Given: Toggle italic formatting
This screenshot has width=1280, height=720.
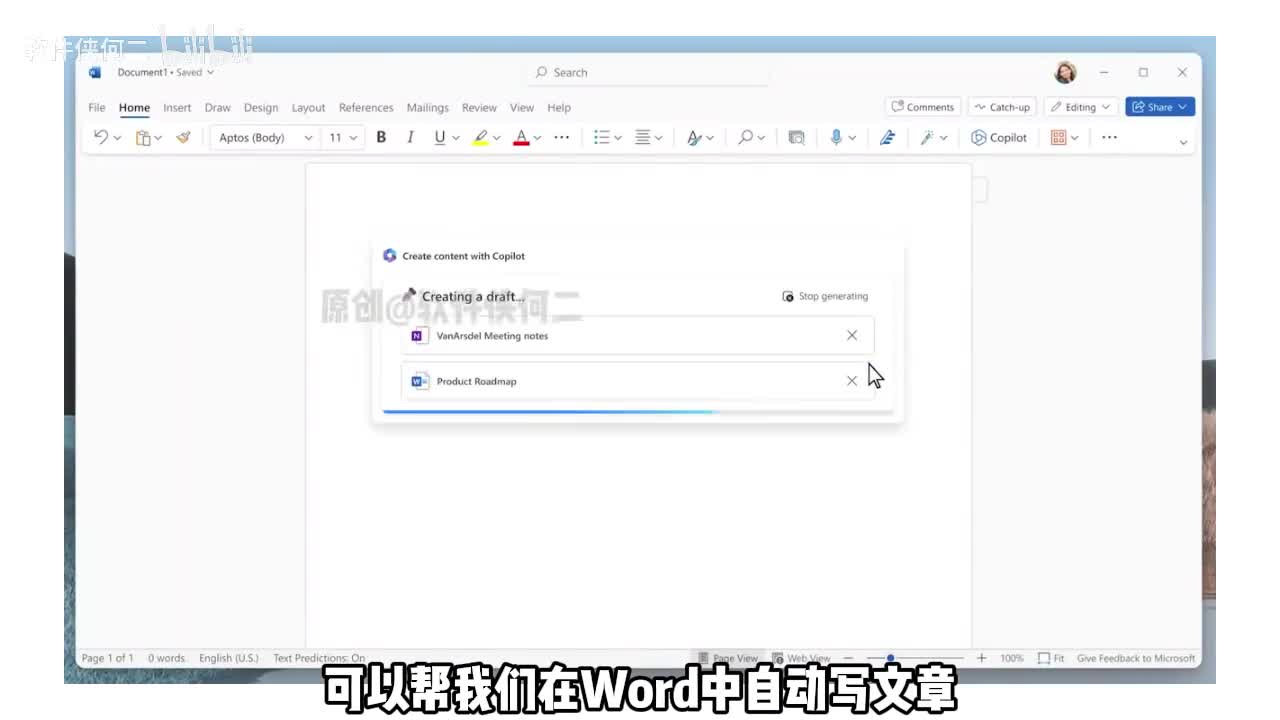Looking at the screenshot, I should (x=410, y=138).
